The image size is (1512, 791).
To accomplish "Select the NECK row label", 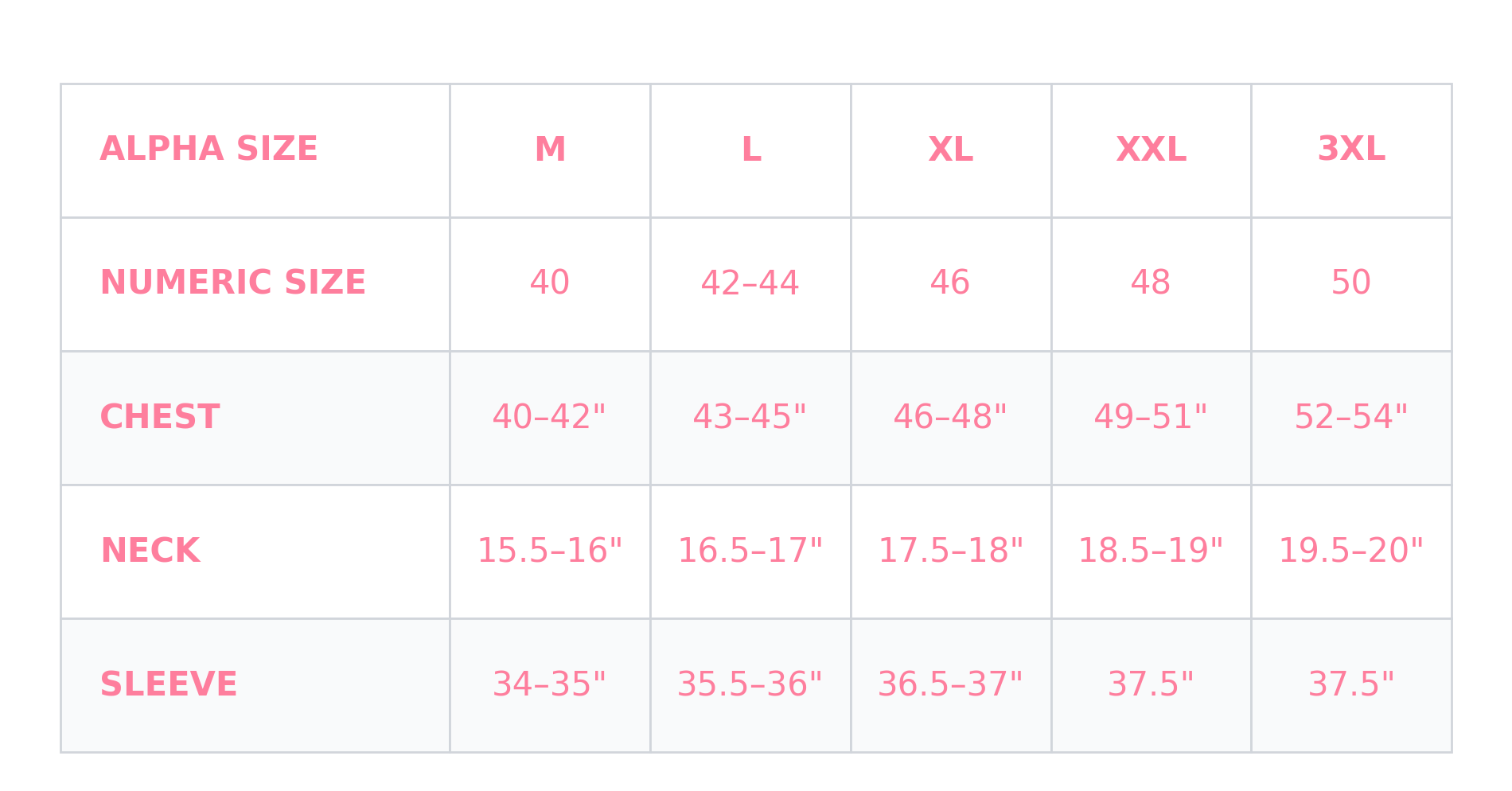I will click(150, 551).
